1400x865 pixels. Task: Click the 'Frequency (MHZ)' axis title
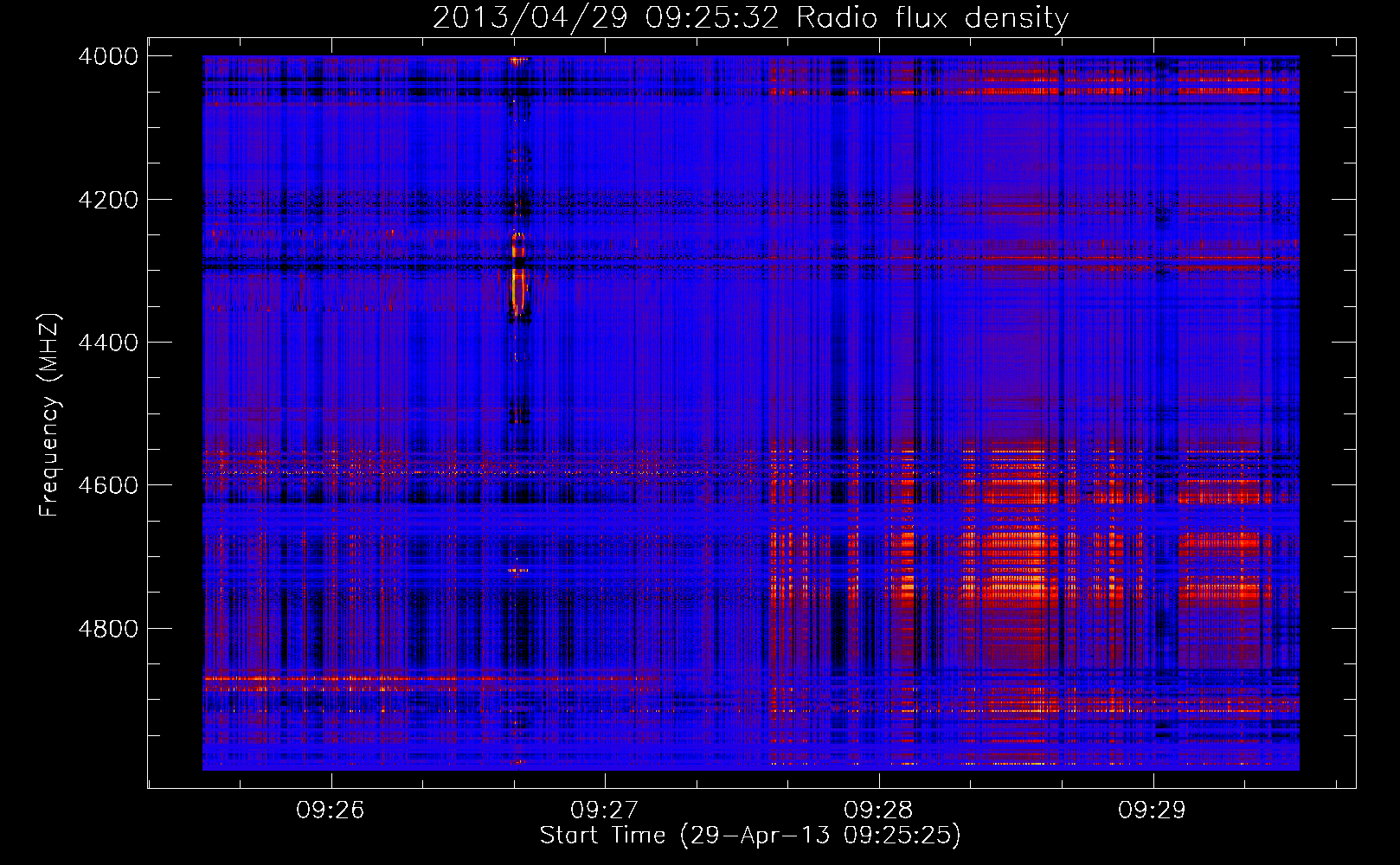49,415
